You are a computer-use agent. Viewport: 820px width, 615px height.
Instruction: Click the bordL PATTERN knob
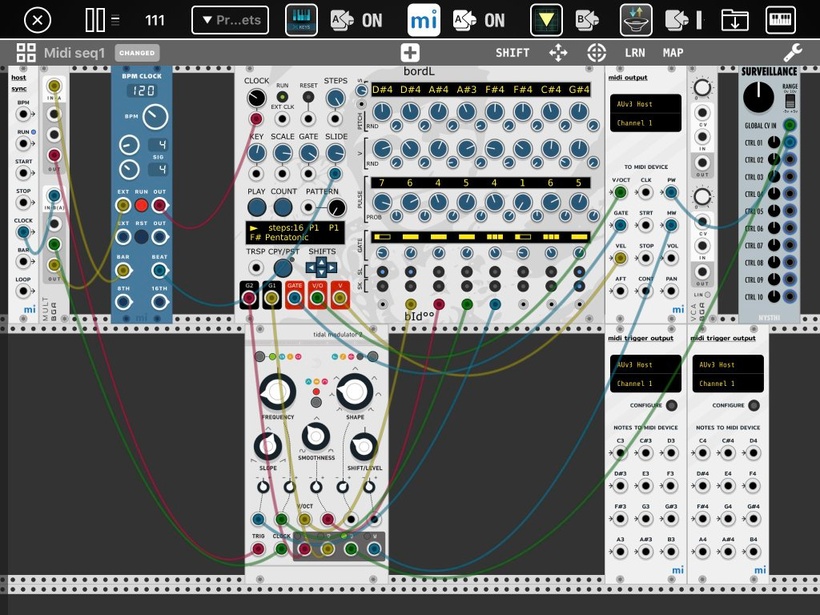click(x=337, y=208)
